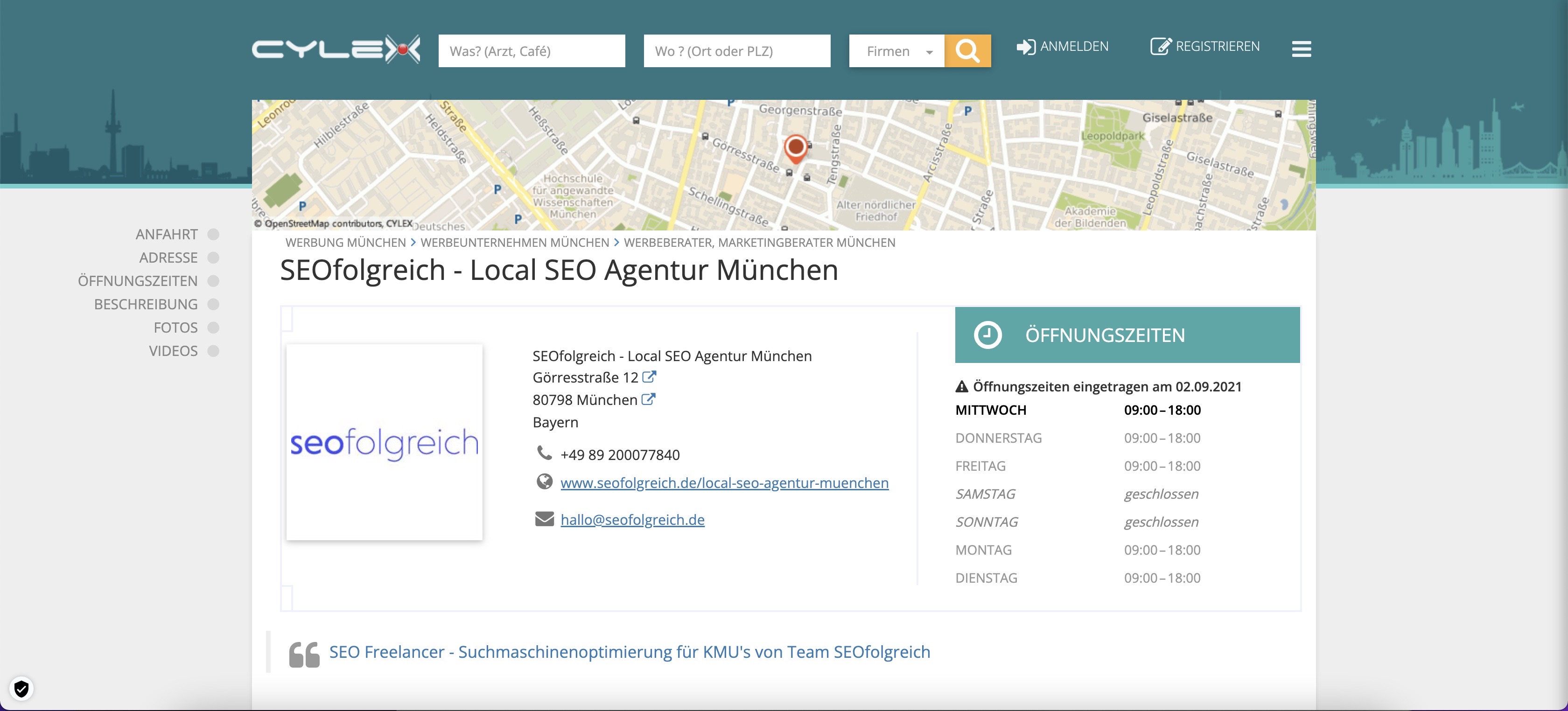Click the Bayern region text
The height and width of the screenshot is (711, 1568).
[x=555, y=422]
